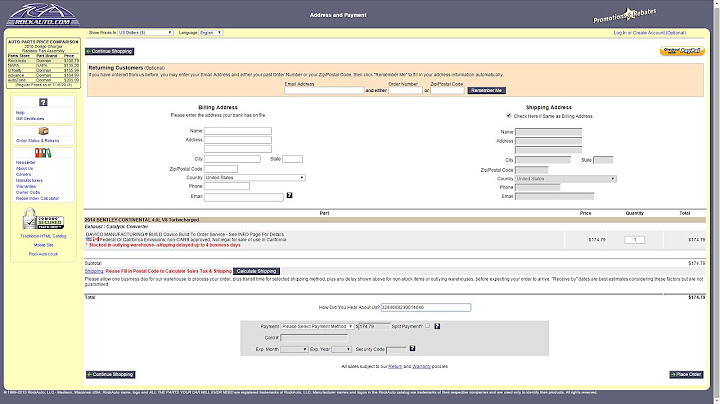Click the Billing Address Name field

(x=238, y=131)
